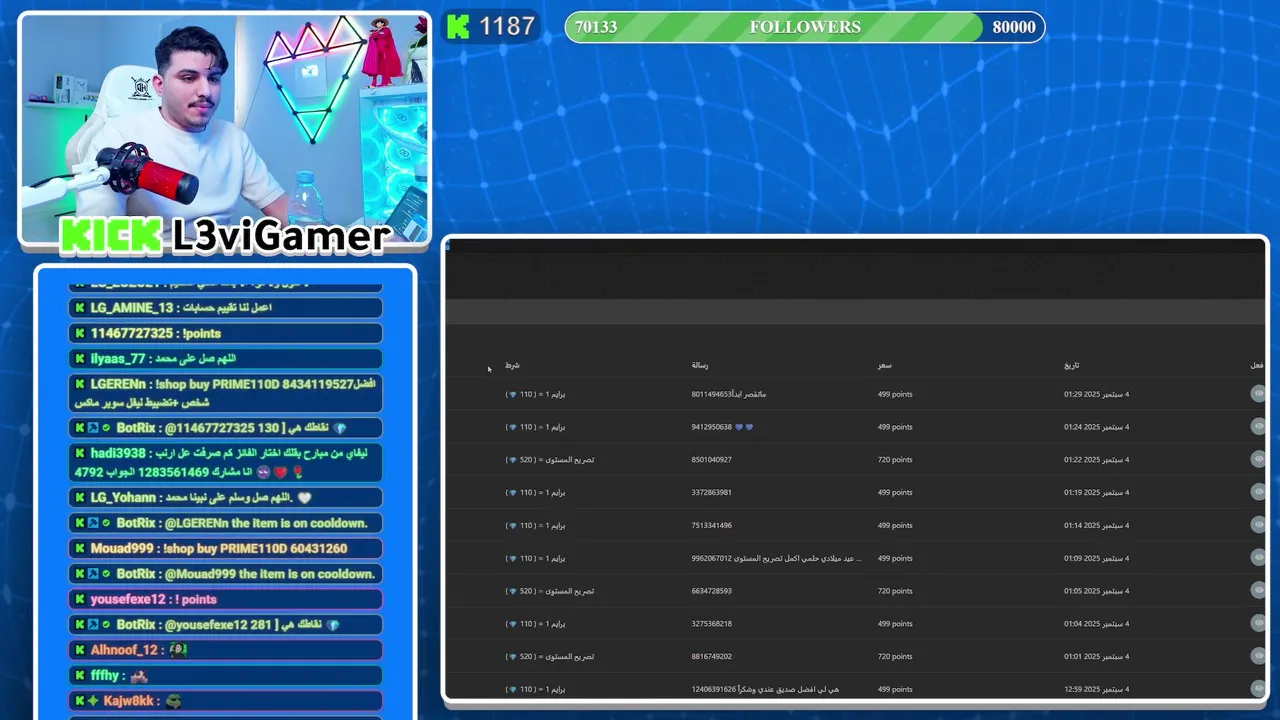Click the رسالة column header
The height and width of the screenshot is (720, 1280).
pos(700,365)
